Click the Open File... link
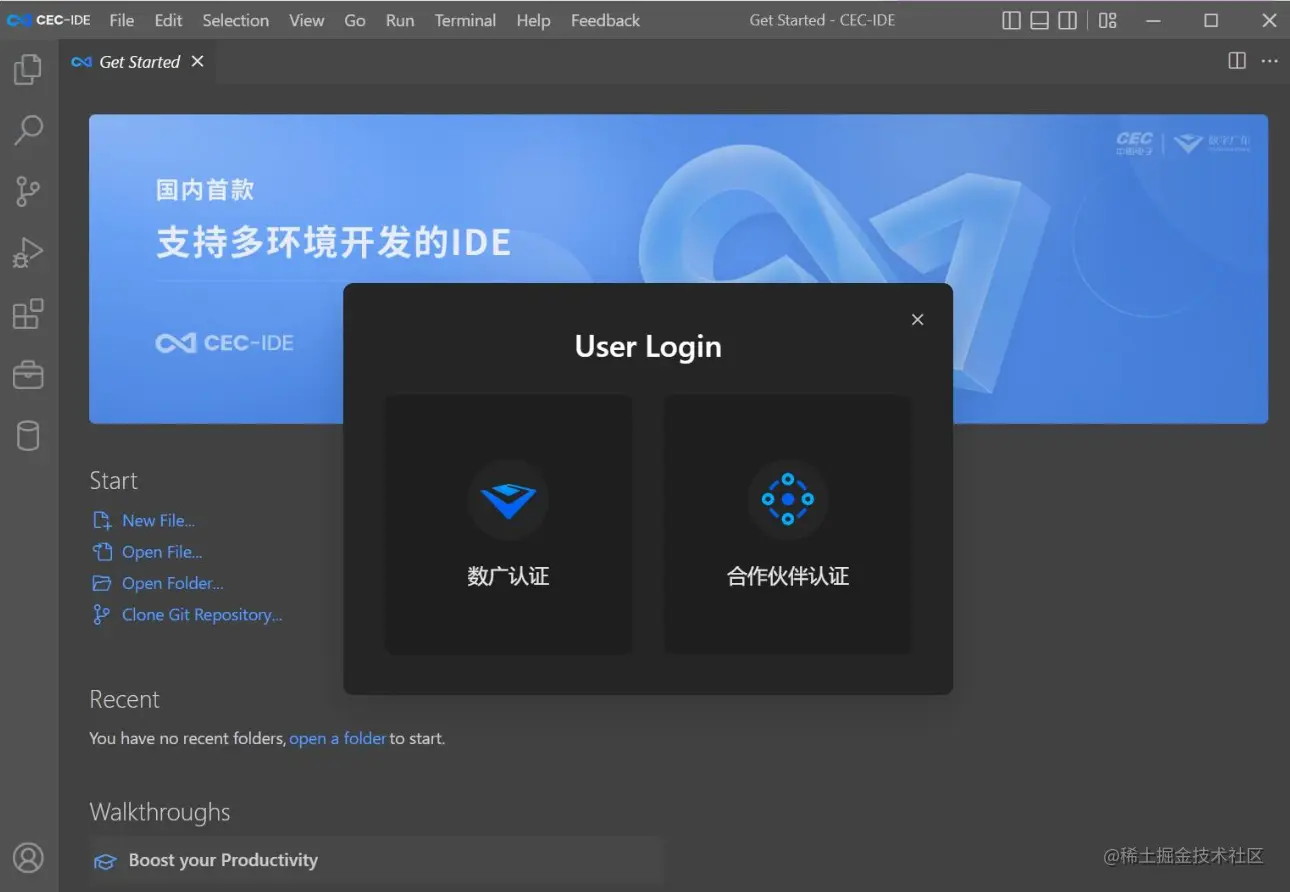The height and width of the screenshot is (892, 1290). coord(162,552)
